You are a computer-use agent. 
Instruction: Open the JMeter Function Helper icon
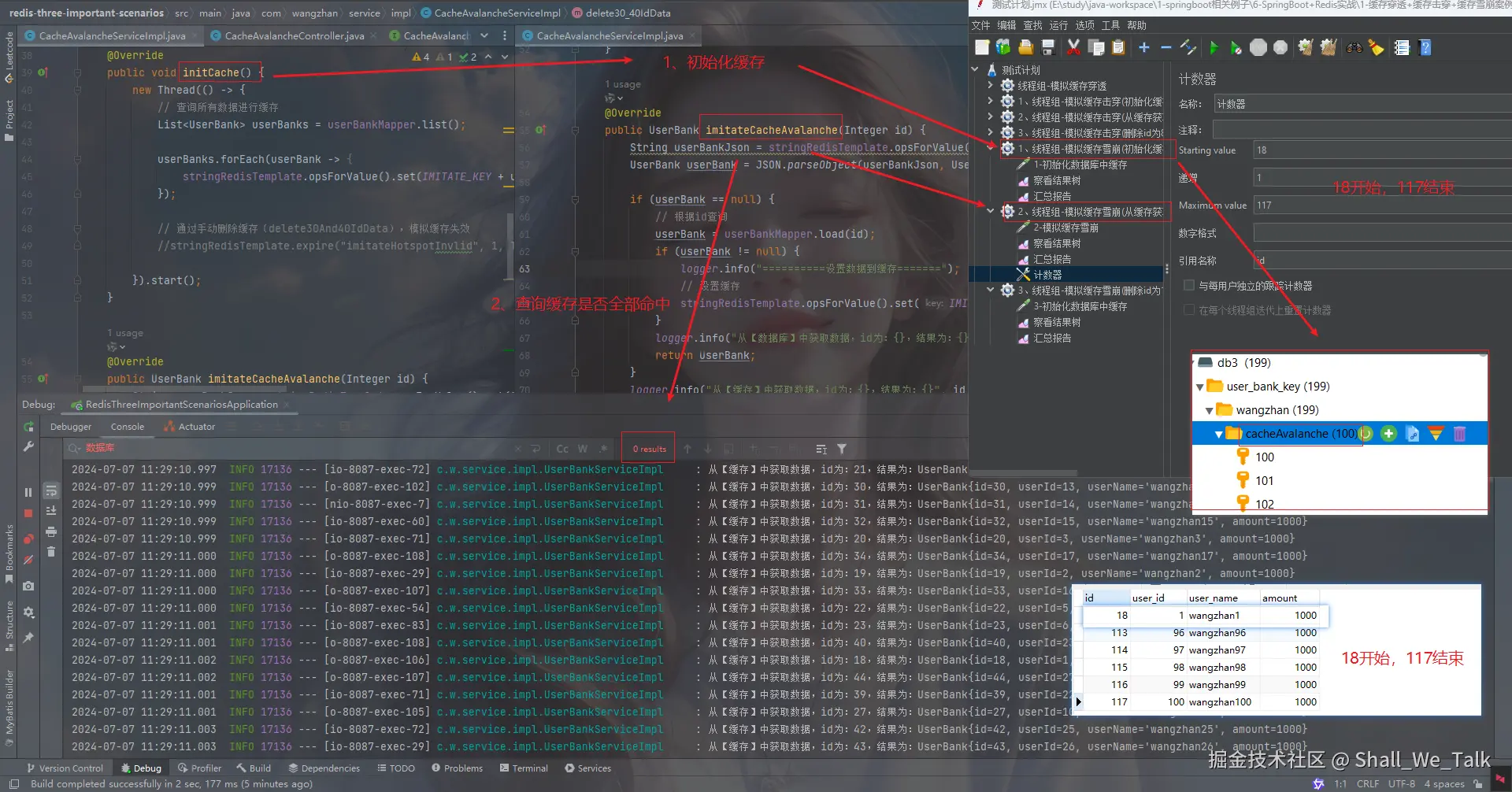pyautogui.click(x=1402, y=47)
